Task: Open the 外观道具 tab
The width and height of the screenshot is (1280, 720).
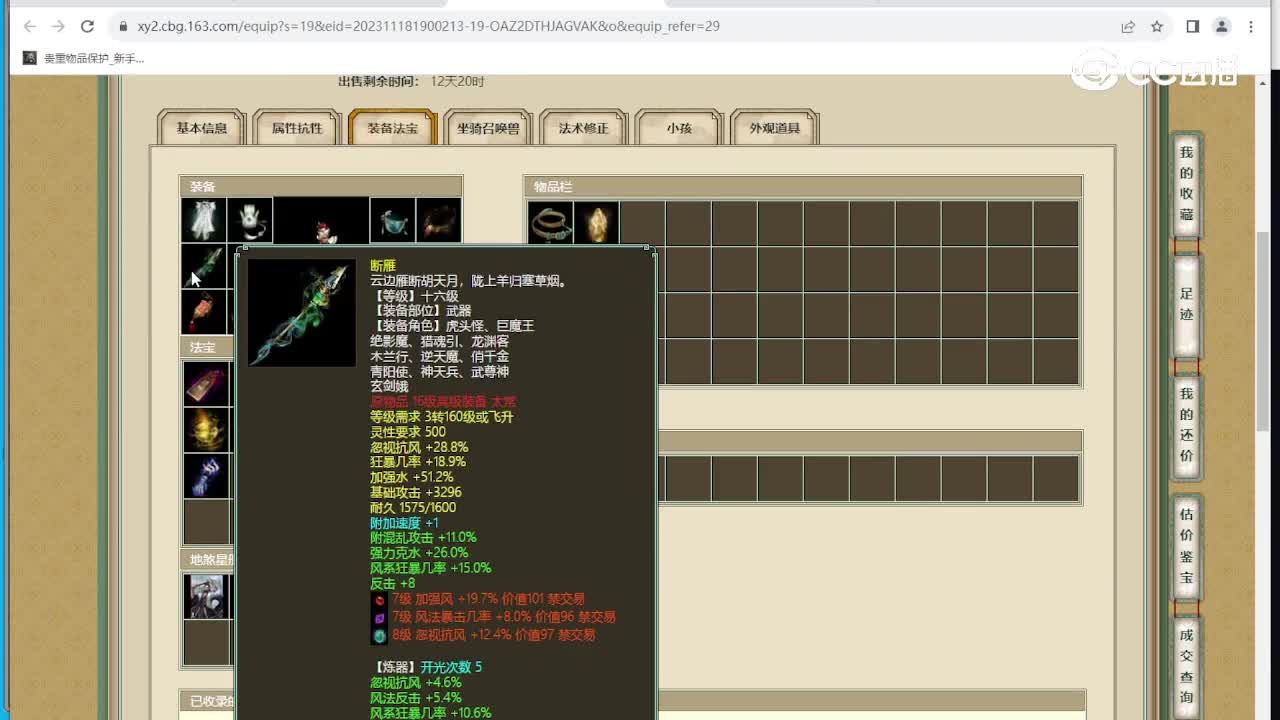Action: [775, 128]
